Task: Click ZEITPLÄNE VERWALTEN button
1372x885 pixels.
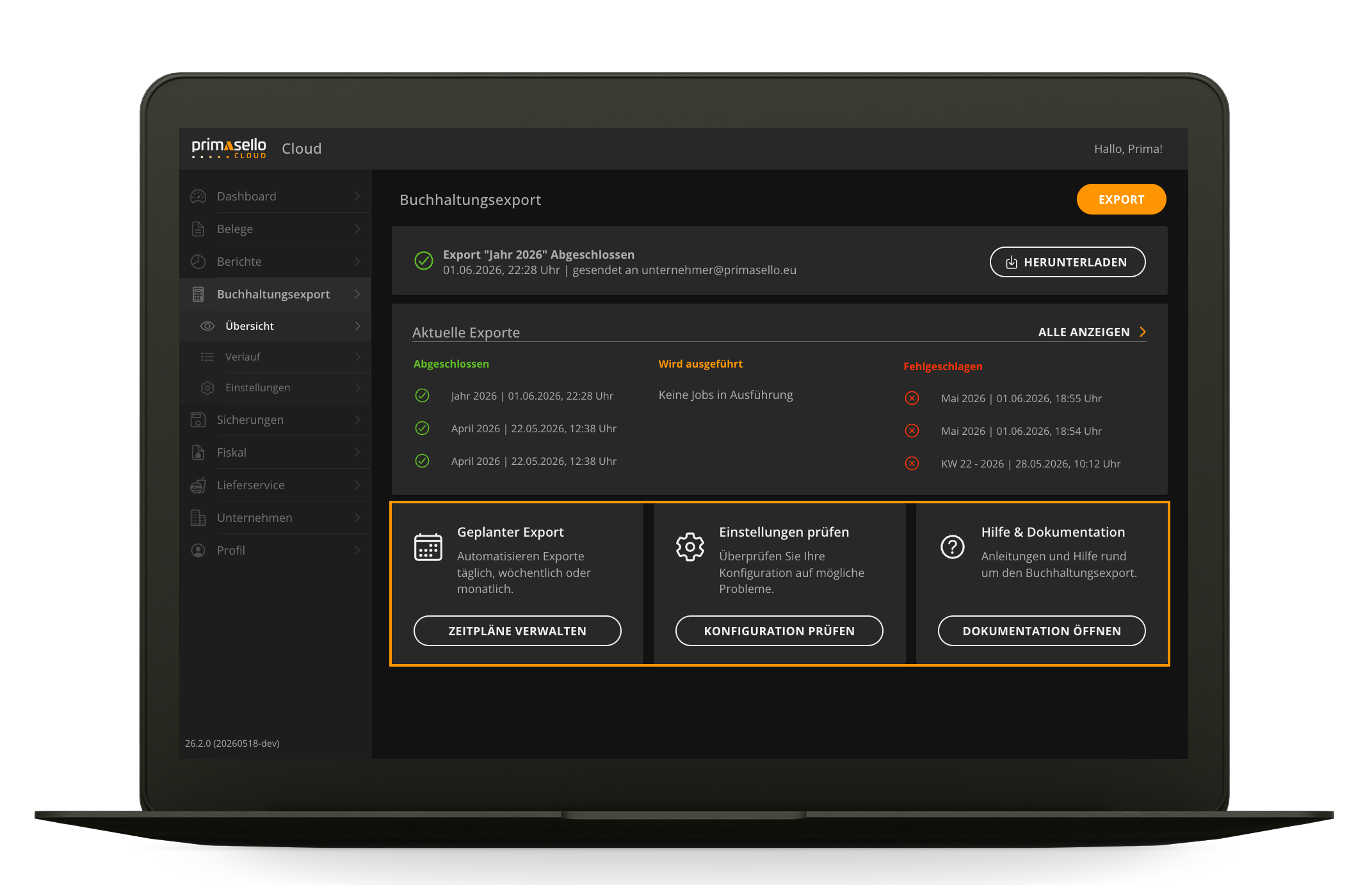Action: click(x=517, y=631)
